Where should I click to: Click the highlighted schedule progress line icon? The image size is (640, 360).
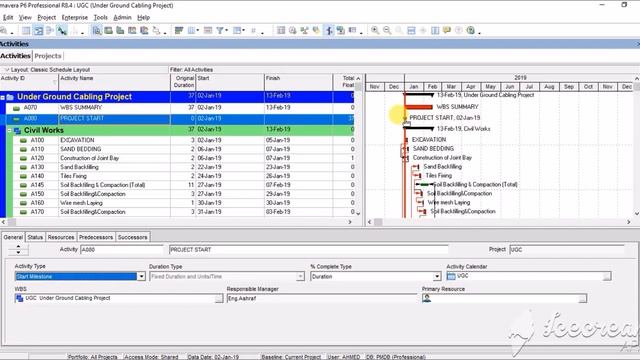[x=329, y=31]
